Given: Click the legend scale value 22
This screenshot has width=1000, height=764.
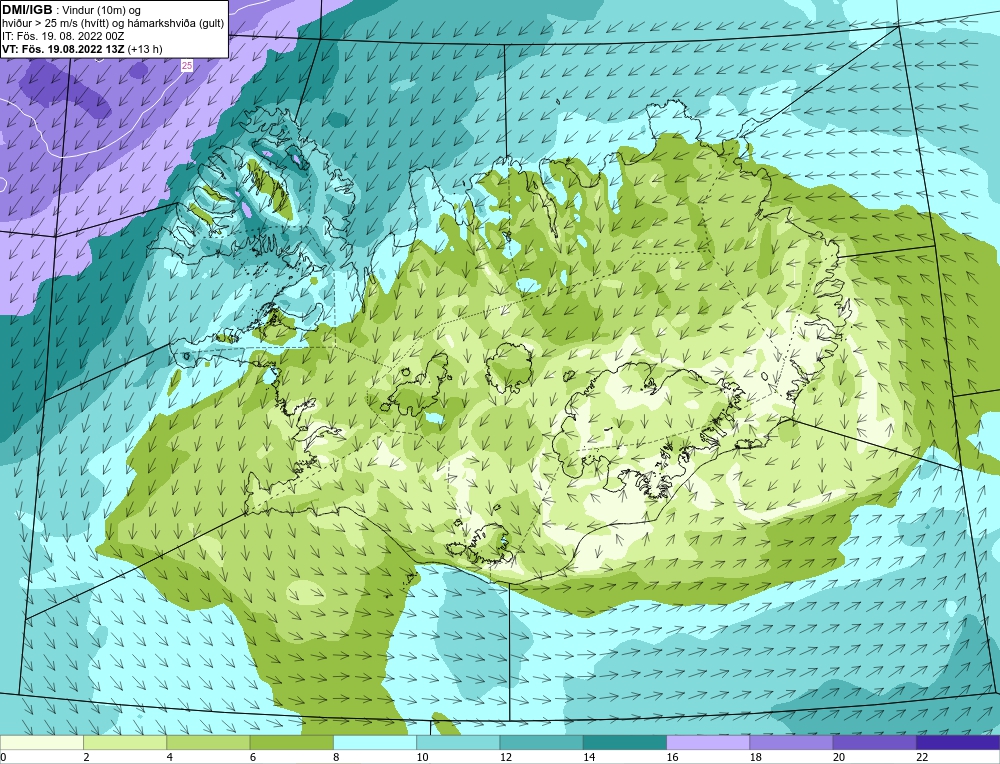Looking at the screenshot, I should click(x=922, y=757).
